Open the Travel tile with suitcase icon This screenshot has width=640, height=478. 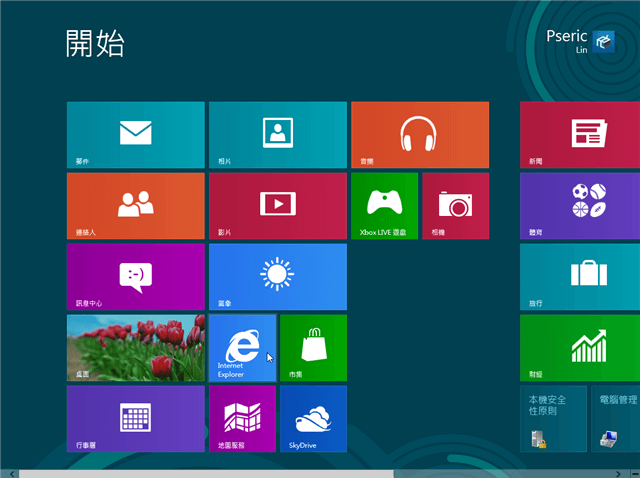580,277
